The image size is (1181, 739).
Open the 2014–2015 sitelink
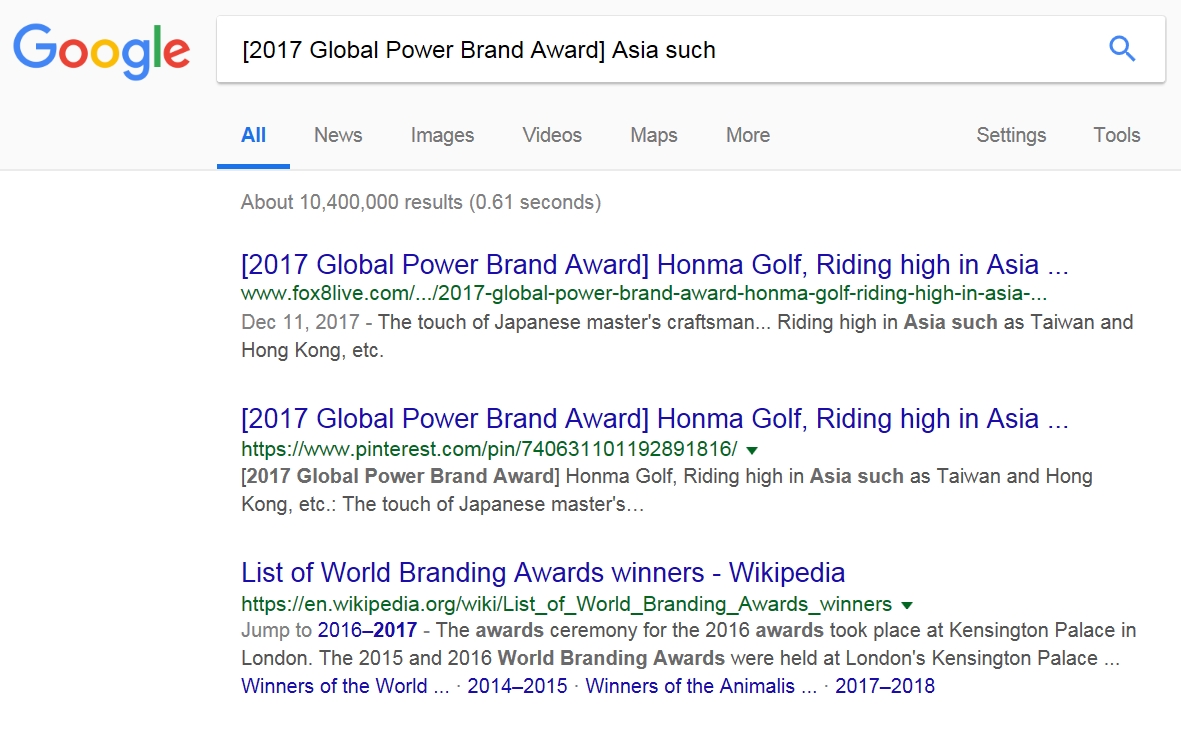point(517,686)
